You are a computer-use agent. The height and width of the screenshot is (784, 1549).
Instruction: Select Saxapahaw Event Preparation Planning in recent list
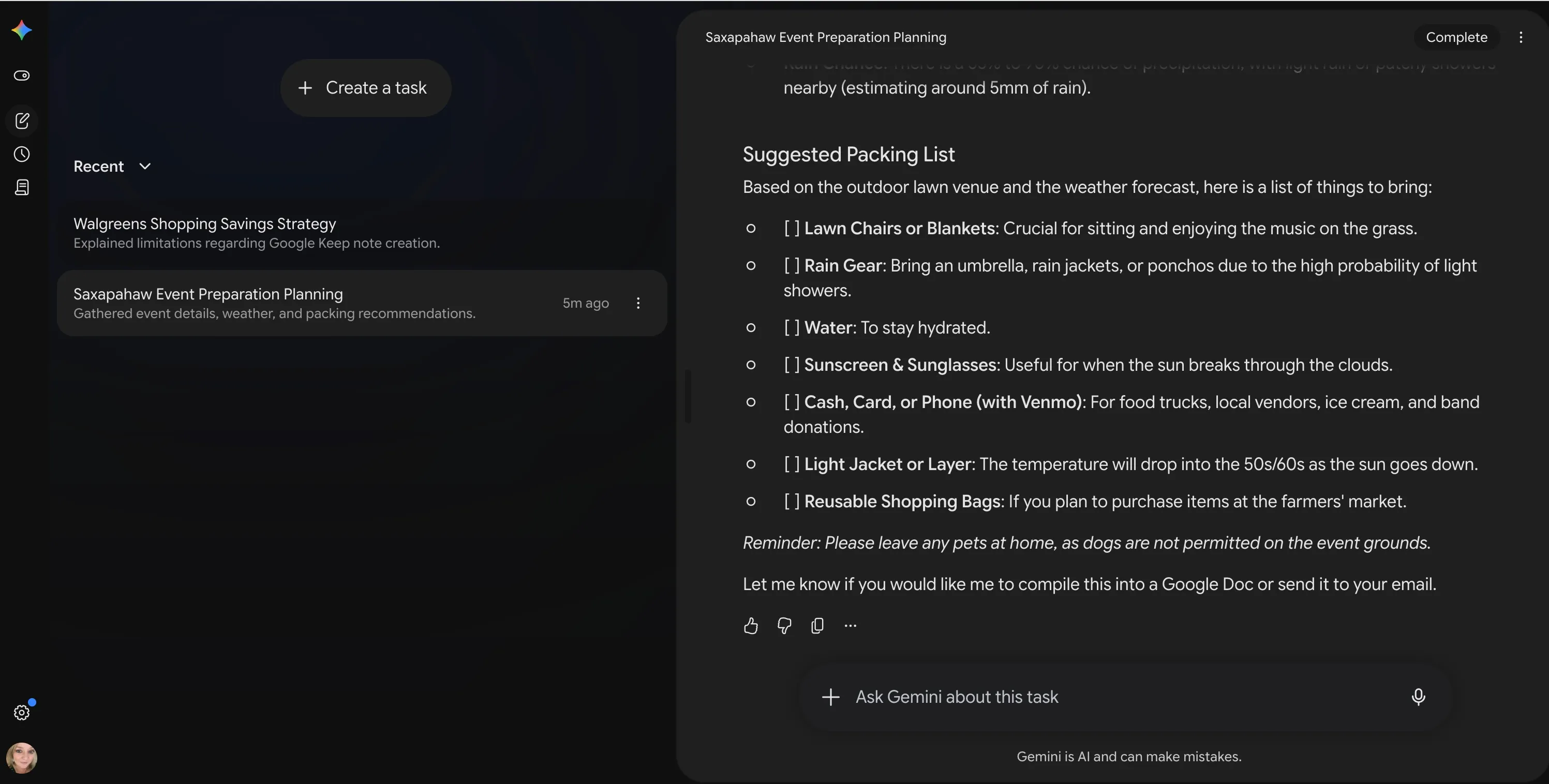pyautogui.click(x=362, y=303)
